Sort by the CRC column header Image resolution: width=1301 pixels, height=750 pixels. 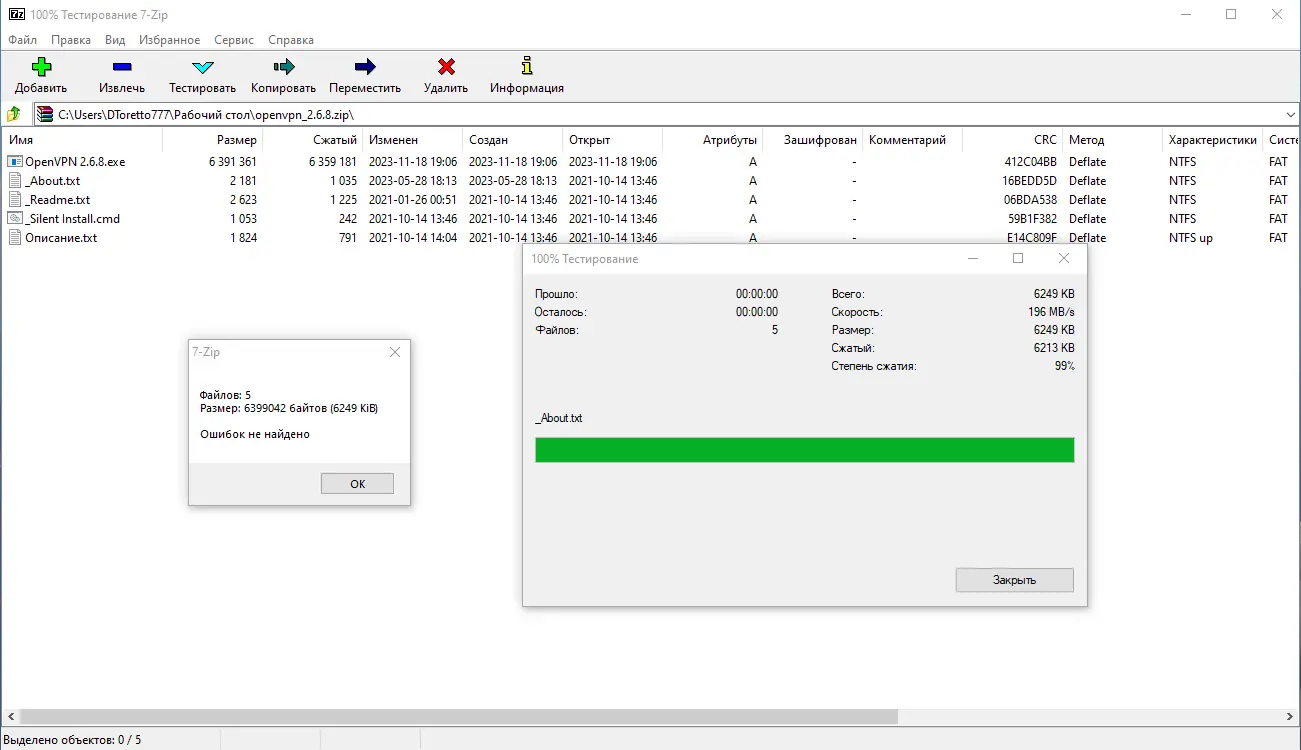(1012, 140)
